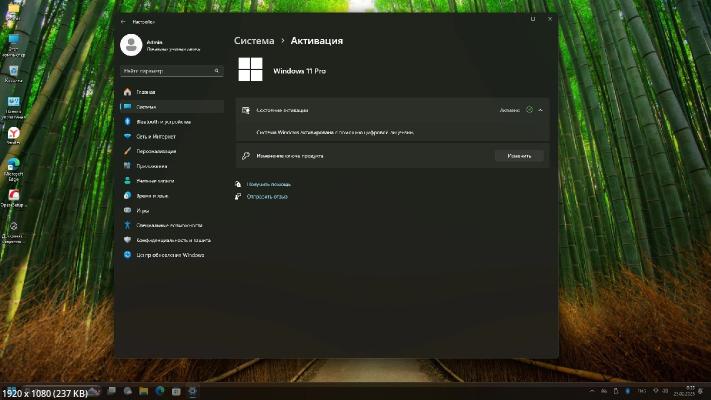Image resolution: width=711 pixels, height=400 pixels.
Task: Open Центр обновления Windows
Action: click(172, 255)
